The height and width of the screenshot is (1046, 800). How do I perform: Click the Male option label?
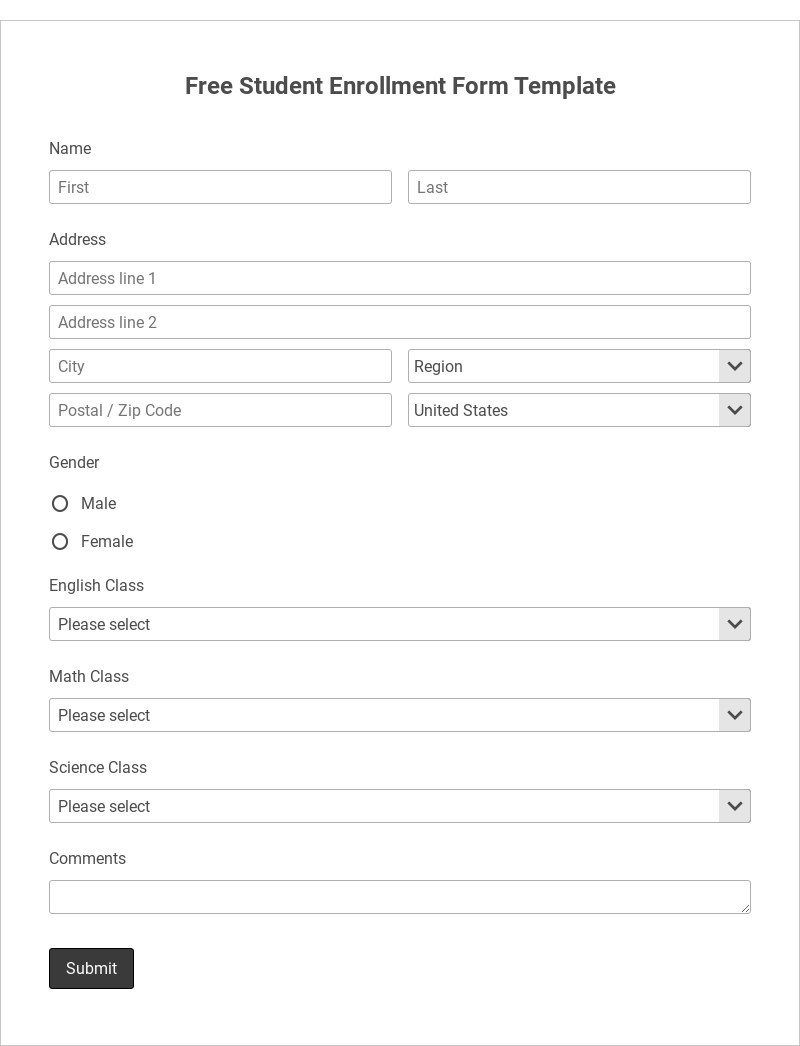[x=98, y=504]
